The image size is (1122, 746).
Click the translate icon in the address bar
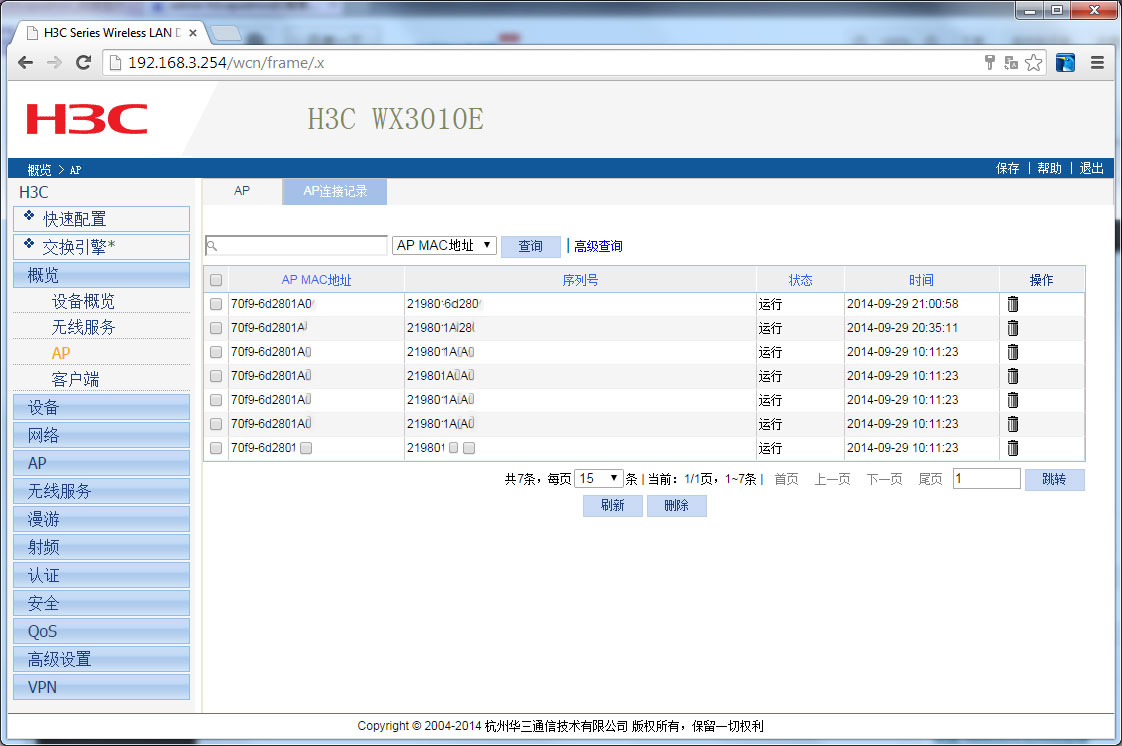(x=1011, y=63)
